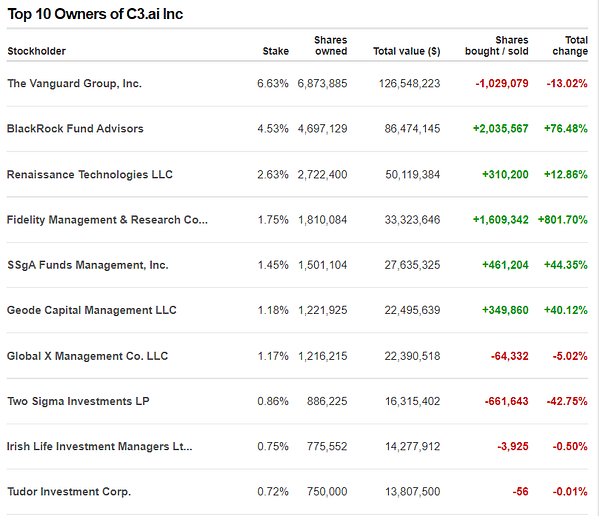This screenshot has width=600, height=516.
Task: Click BlackRock's 4,697,129 shares owned
Action: tap(323, 129)
